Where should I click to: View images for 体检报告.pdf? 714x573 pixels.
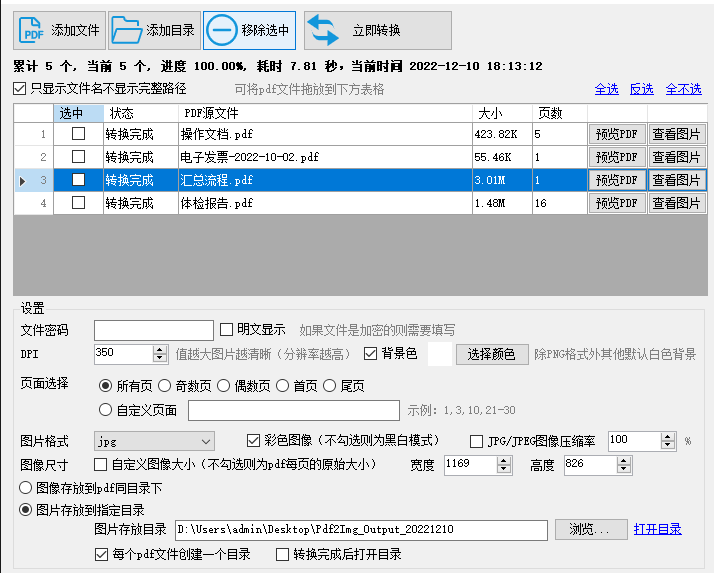677,203
